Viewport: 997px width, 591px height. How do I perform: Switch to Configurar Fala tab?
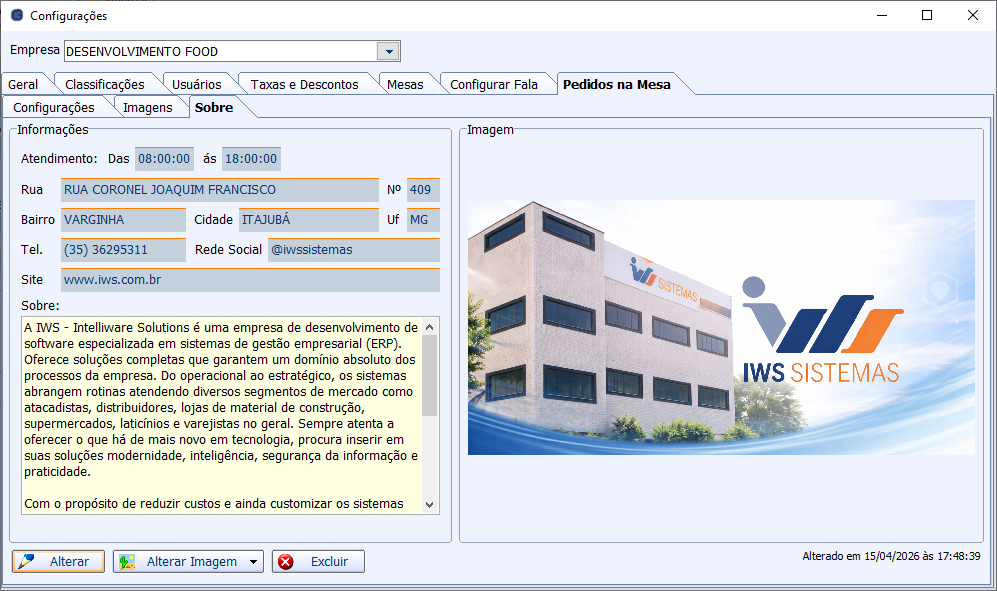494,84
